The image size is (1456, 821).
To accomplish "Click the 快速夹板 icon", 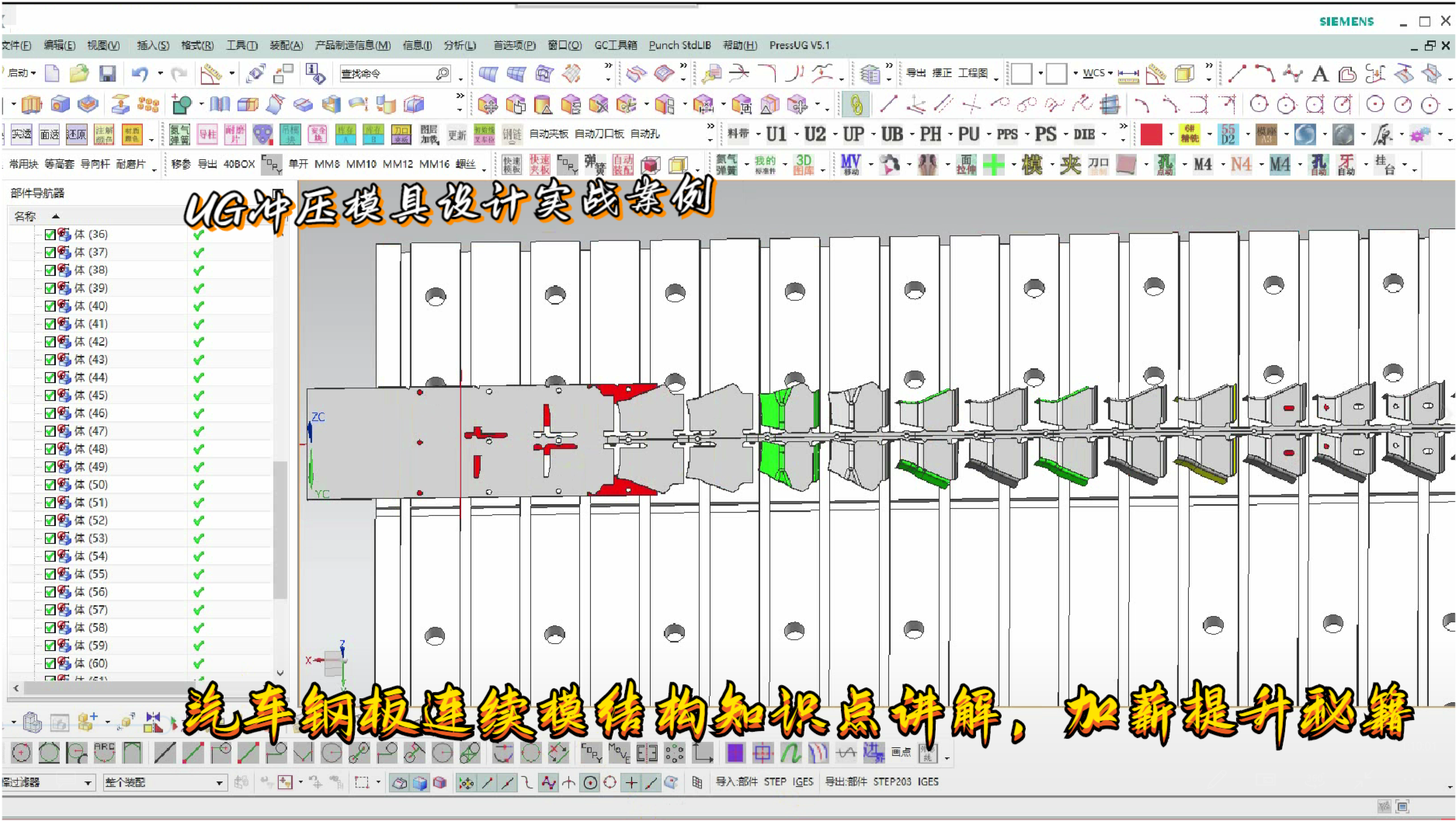I will tap(539, 164).
